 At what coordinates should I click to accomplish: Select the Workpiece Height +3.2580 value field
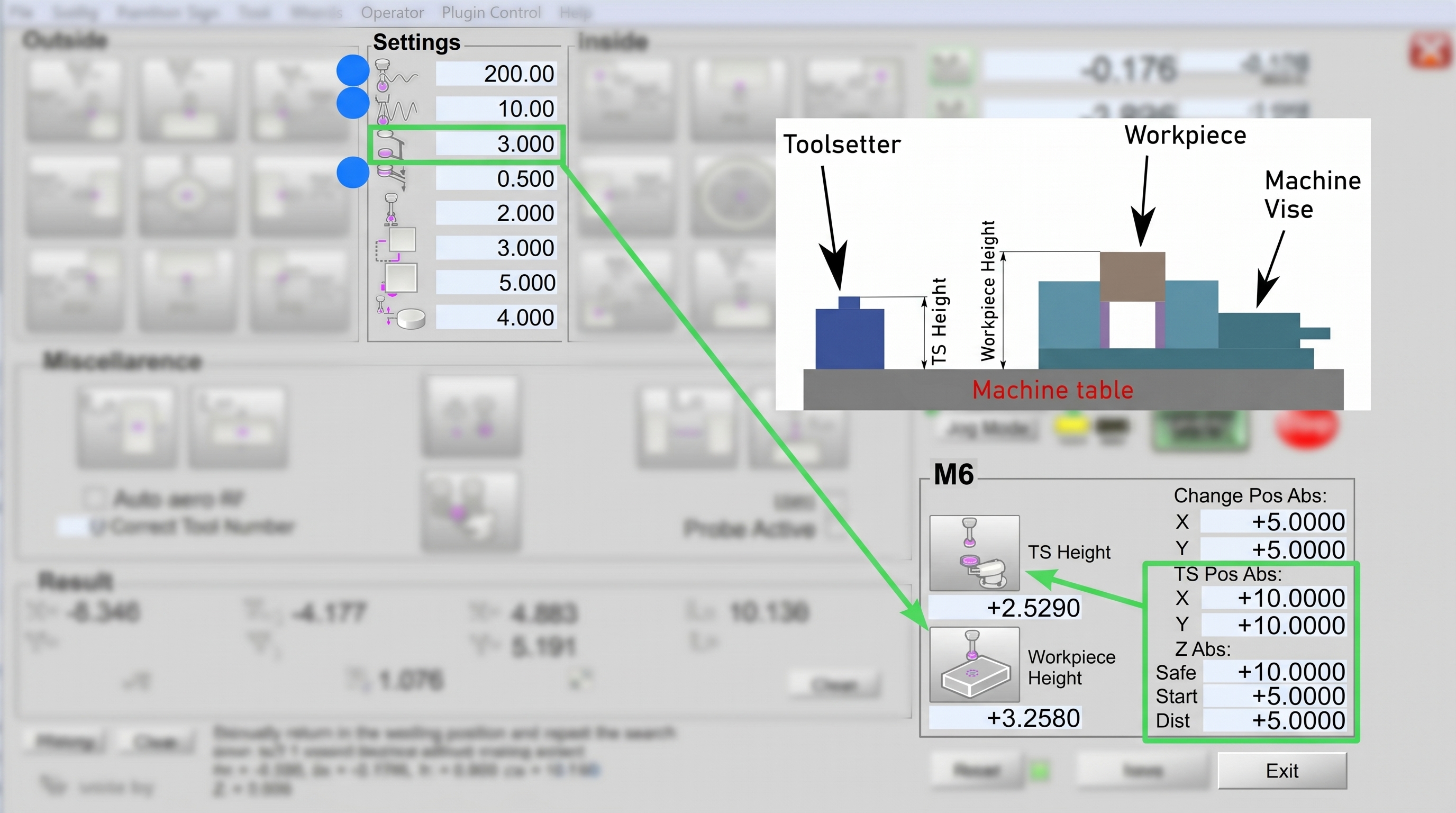point(1005,718)
